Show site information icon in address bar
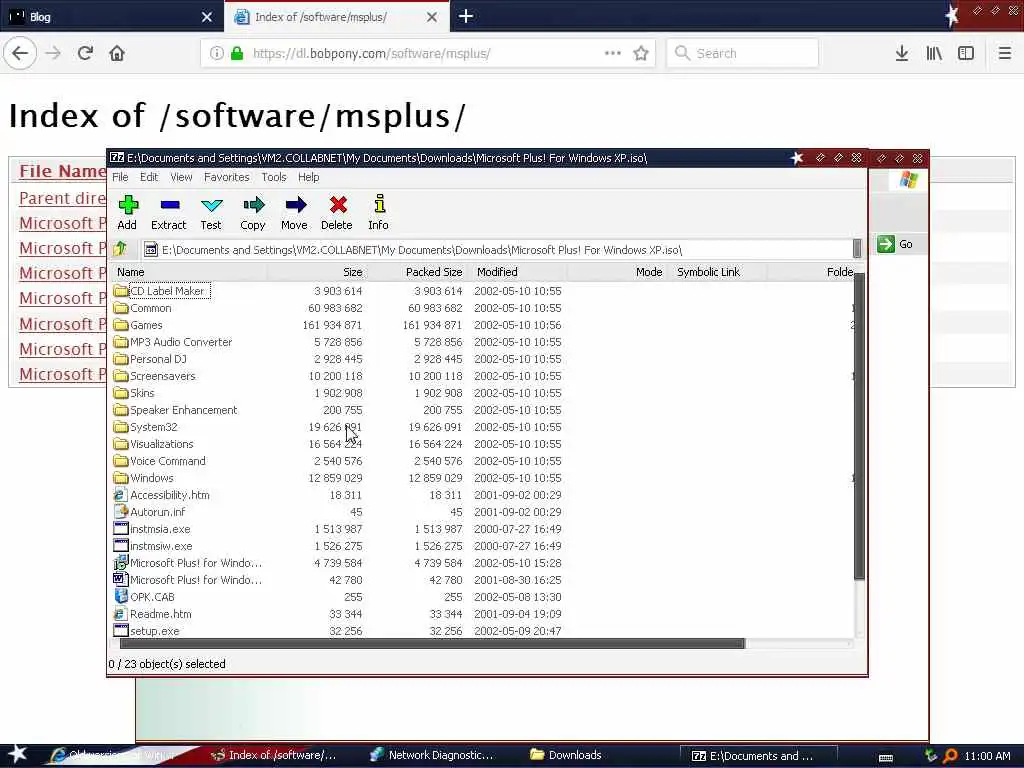 [216, 54]
